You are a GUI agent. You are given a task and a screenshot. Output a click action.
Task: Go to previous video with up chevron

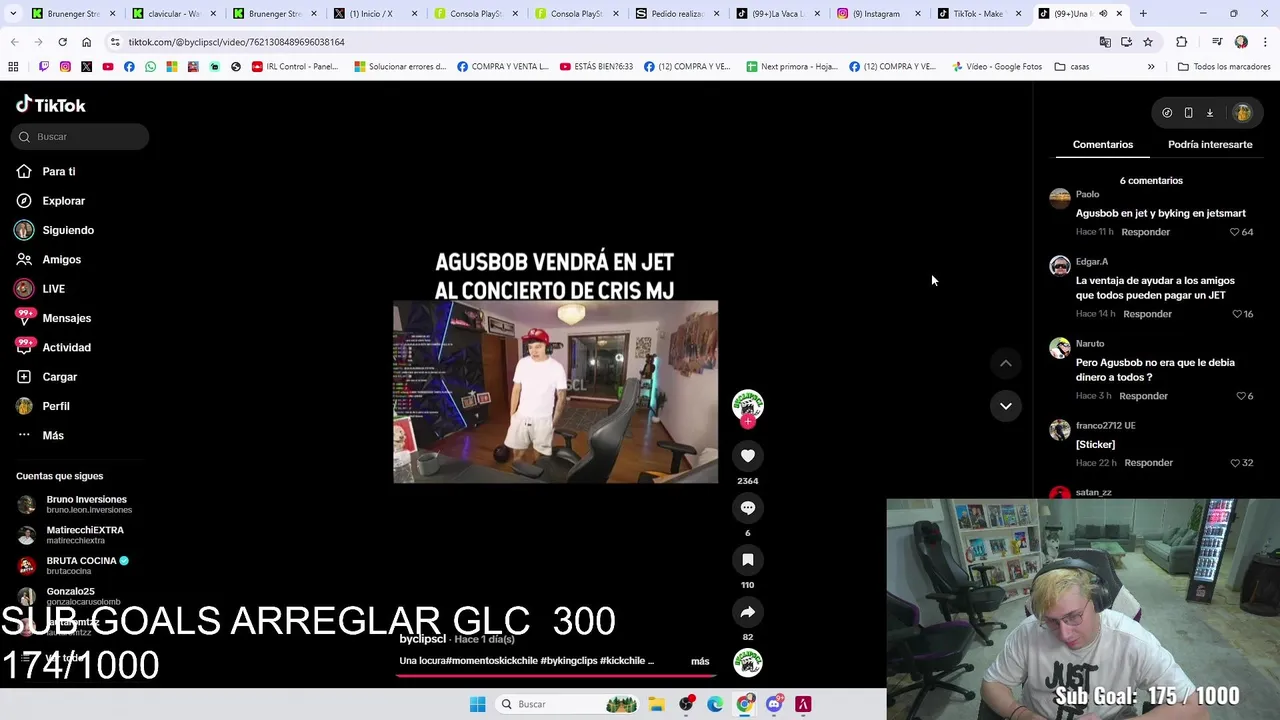click(1005, 364)
